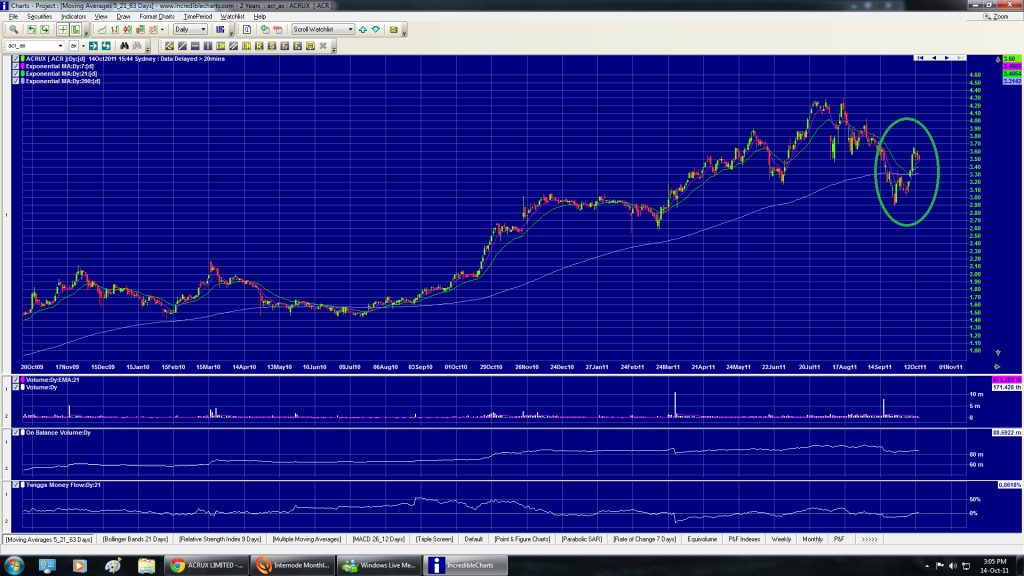Click the magnifier zoom tool icon
Viewport: 1024px width, 576px height.
(x=13, y=29)
